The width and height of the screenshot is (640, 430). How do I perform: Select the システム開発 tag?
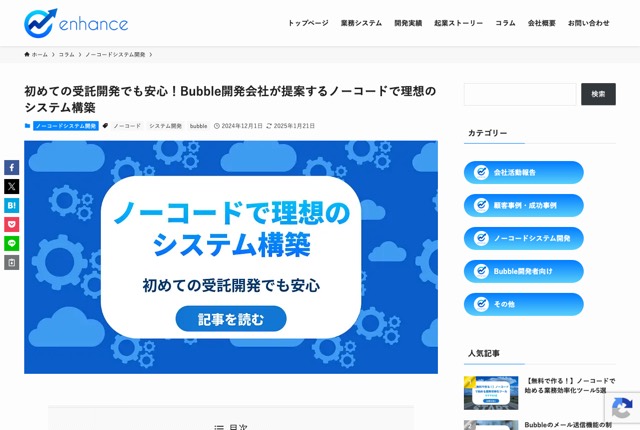point(165,126)
